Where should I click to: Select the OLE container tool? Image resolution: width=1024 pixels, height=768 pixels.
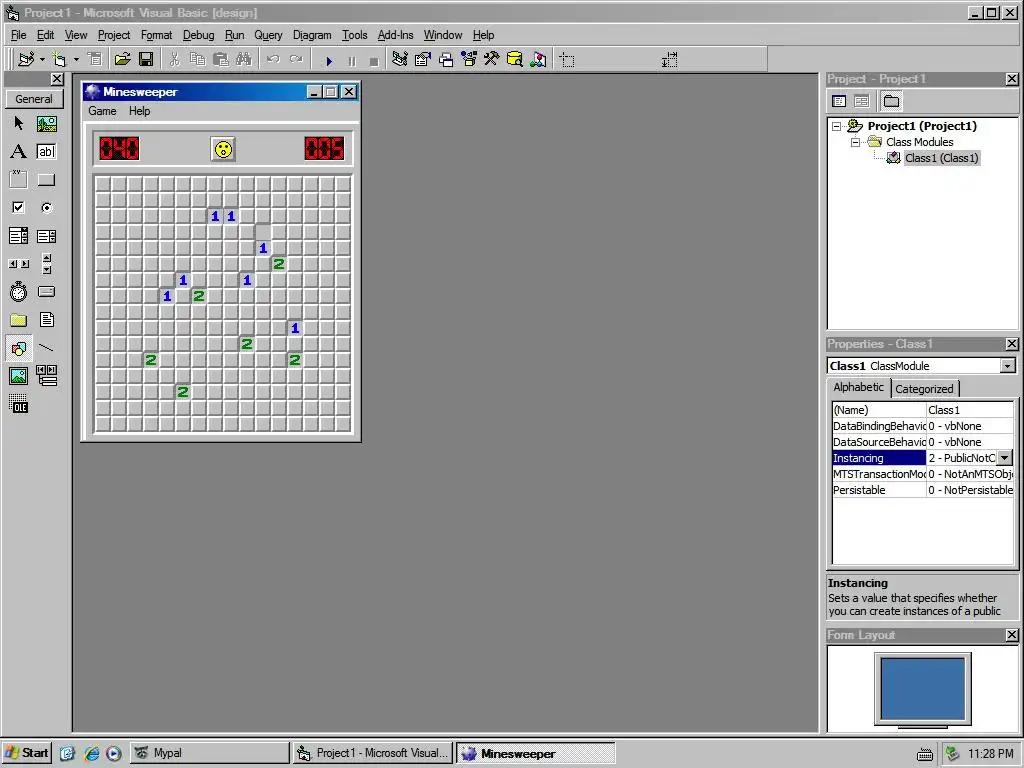pos(18,404)
